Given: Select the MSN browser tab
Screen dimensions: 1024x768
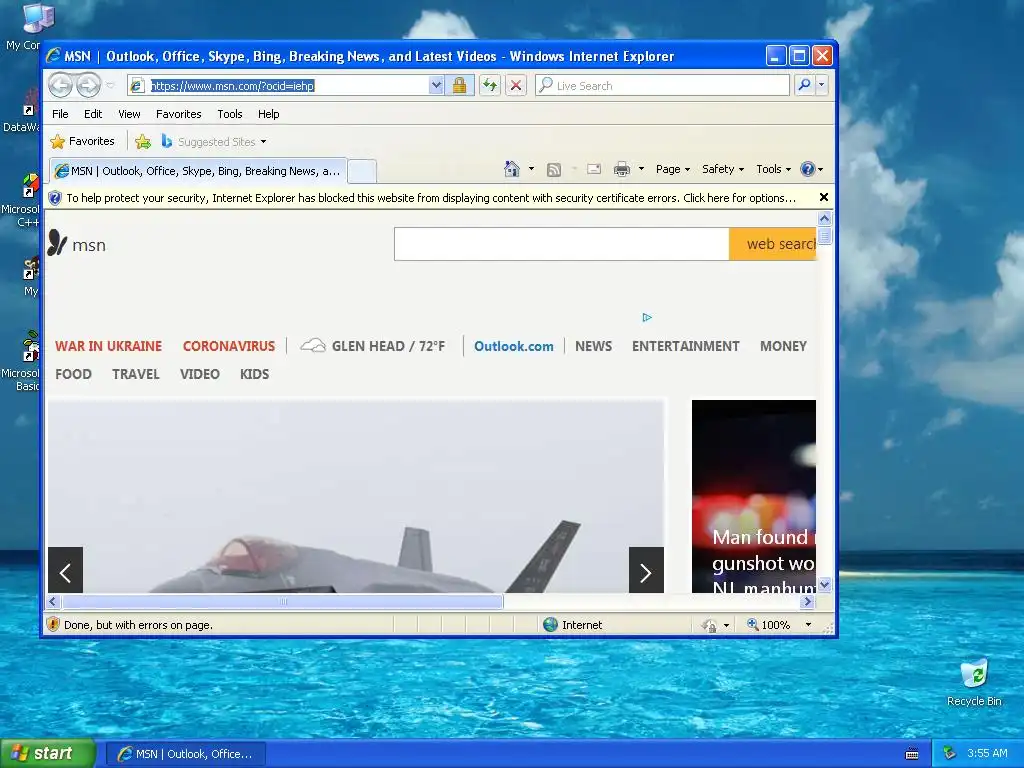Looking at the screenshot, I should click(198, 171).
